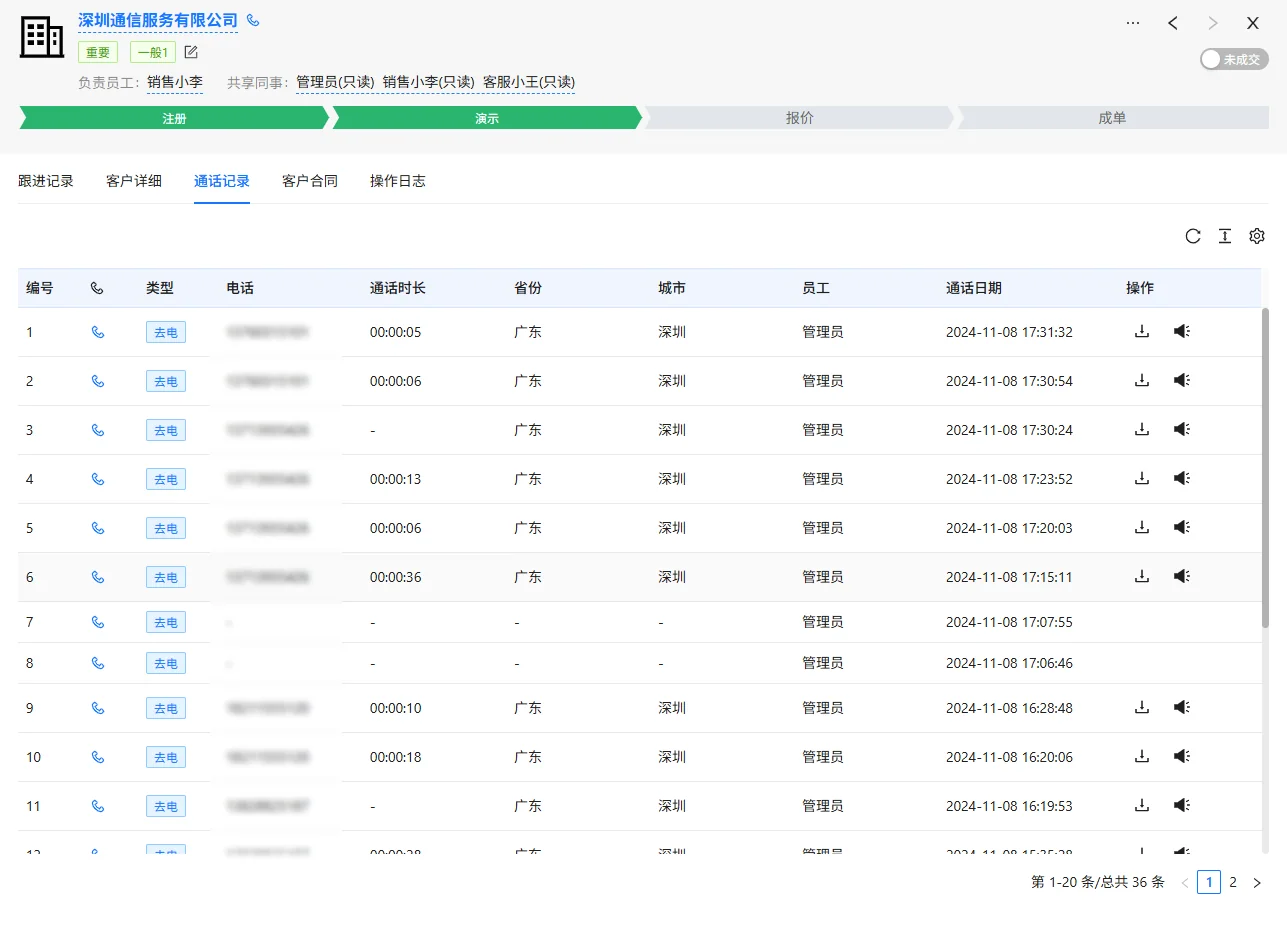The width and height of the screenshot is (1287, 934).
Task: Open the 客户合同 tab
Action: pos(310,181)
